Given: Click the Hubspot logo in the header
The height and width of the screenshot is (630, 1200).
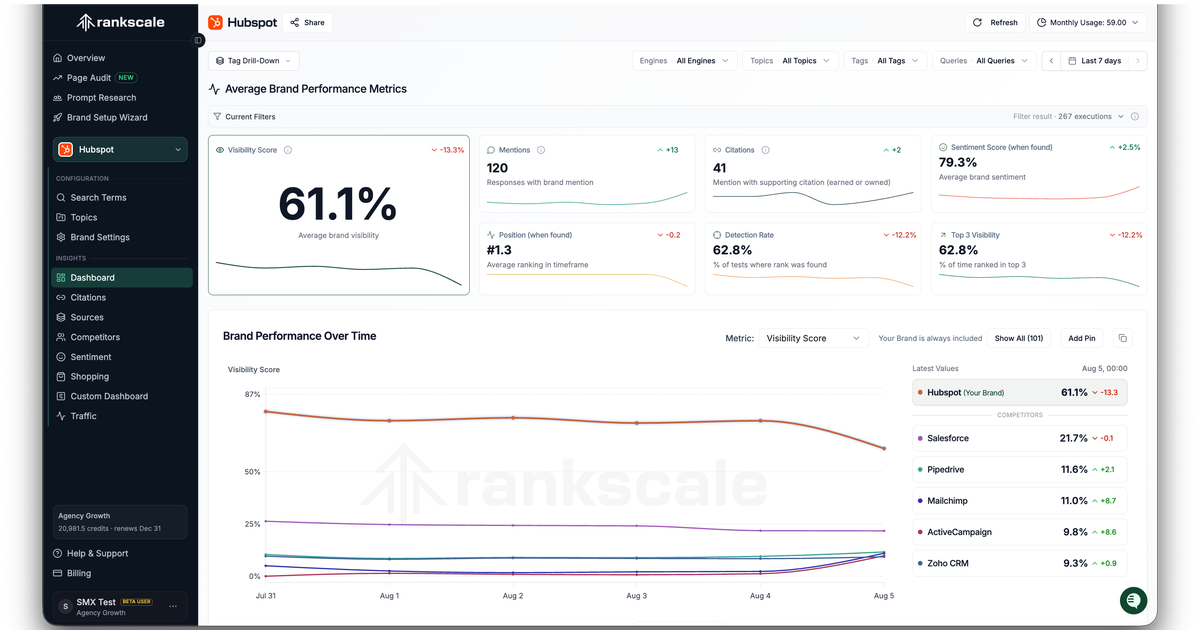Looking at the screenshot, I should (216, 22).
